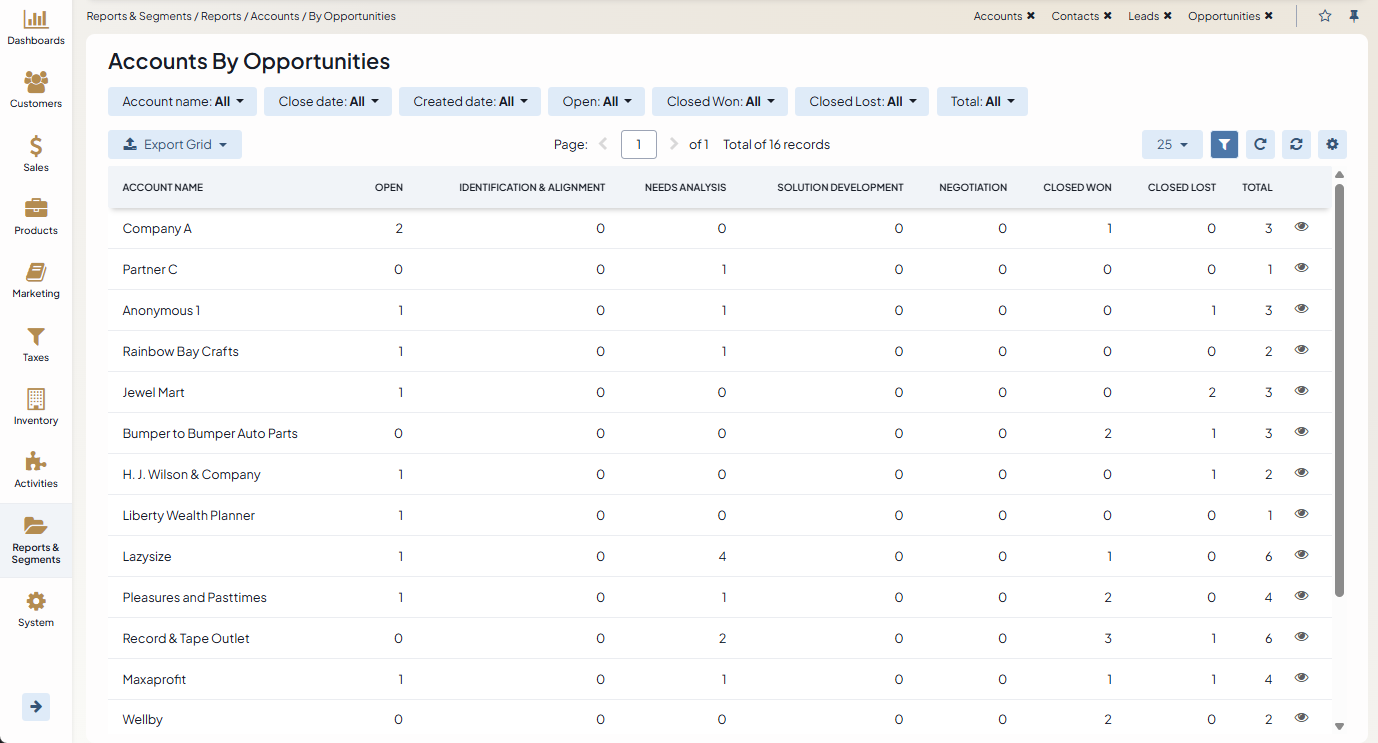Open the Customers section in sidebar
Image resolution: width=1378 pixels, height=743 pixels.
tap(36, 90)
